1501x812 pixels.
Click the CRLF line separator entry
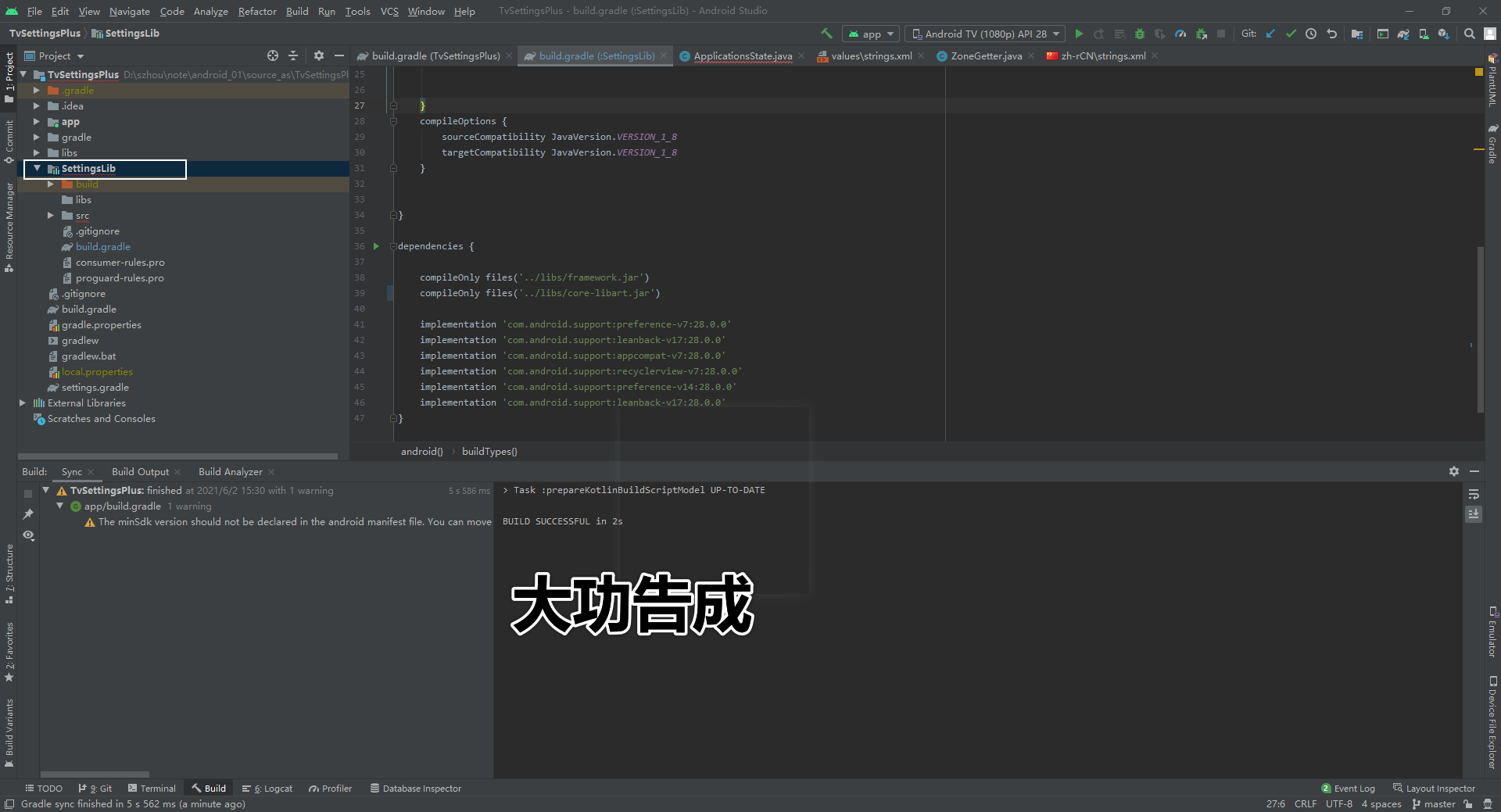[x=1305, y=804]
